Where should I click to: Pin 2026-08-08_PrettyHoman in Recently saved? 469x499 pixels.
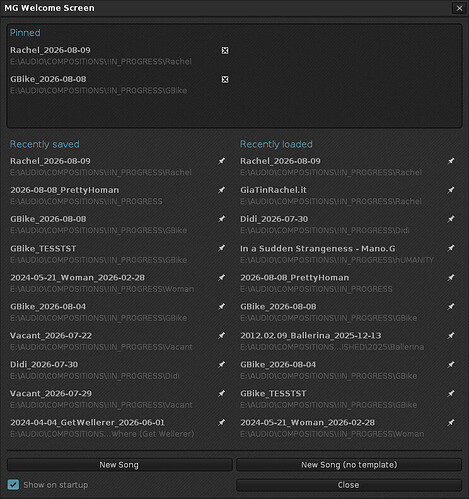click(221, 190)
